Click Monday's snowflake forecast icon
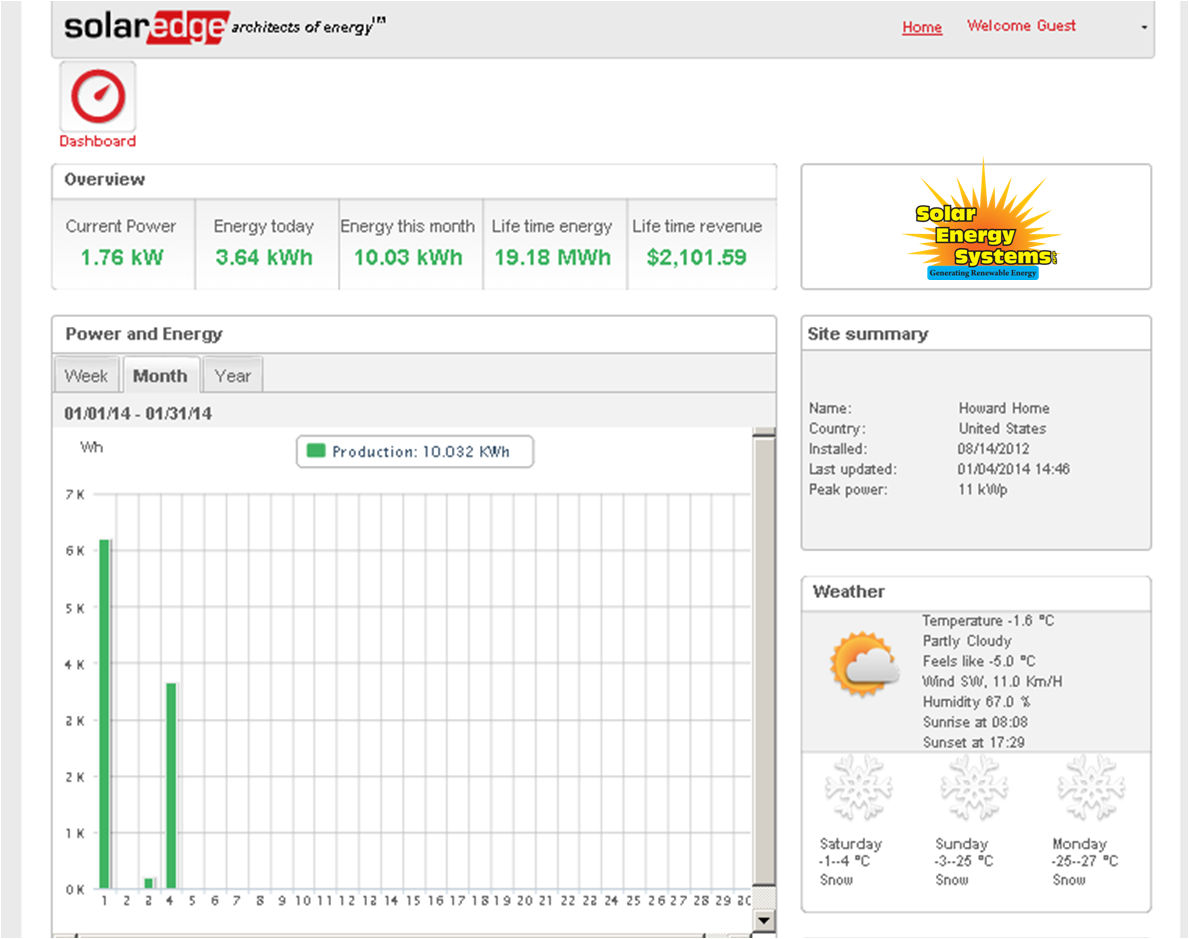1189x939 pixels. click(x=1091, y=788)
